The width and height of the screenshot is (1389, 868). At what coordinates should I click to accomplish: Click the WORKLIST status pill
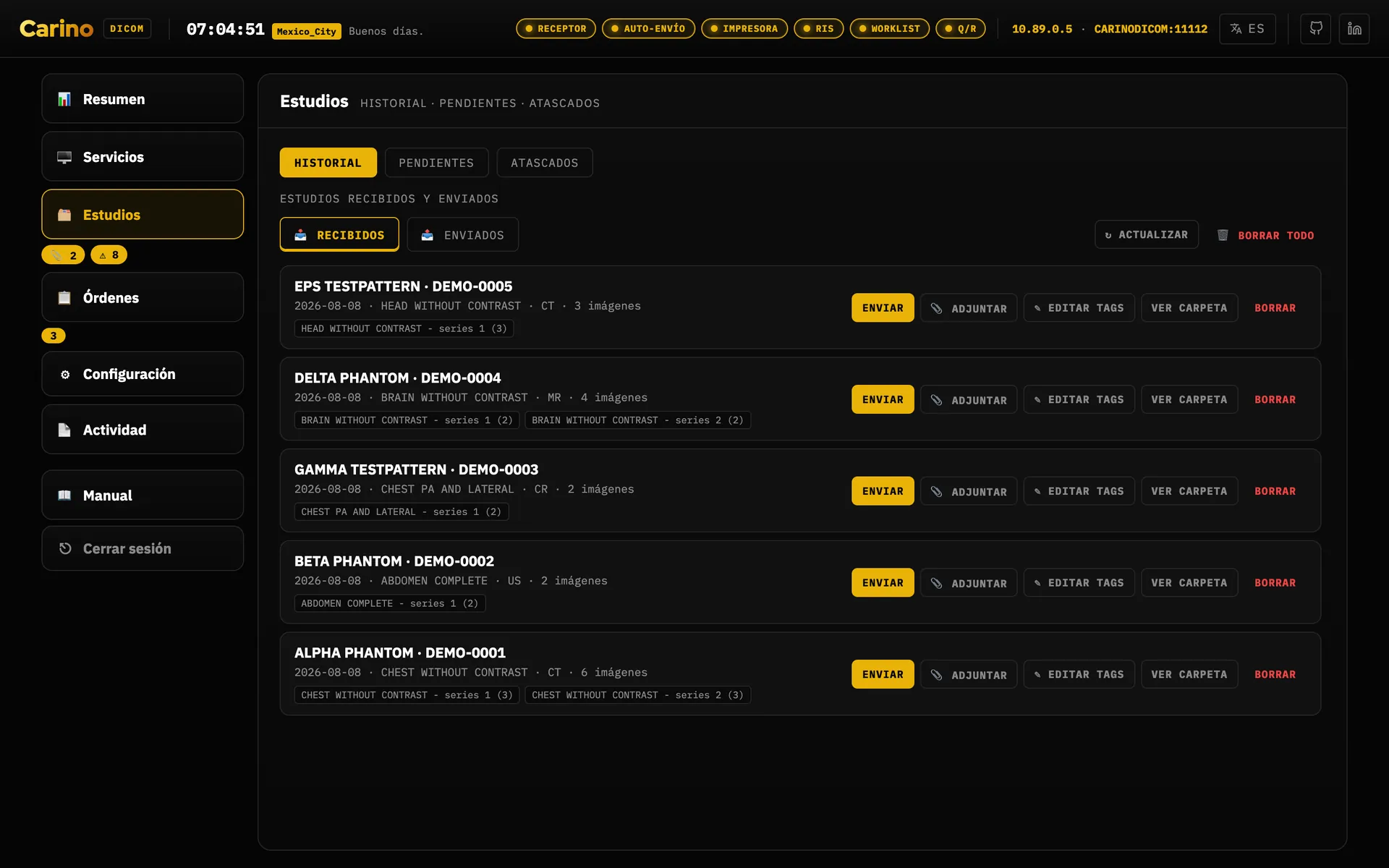click(x=889, y=28)
